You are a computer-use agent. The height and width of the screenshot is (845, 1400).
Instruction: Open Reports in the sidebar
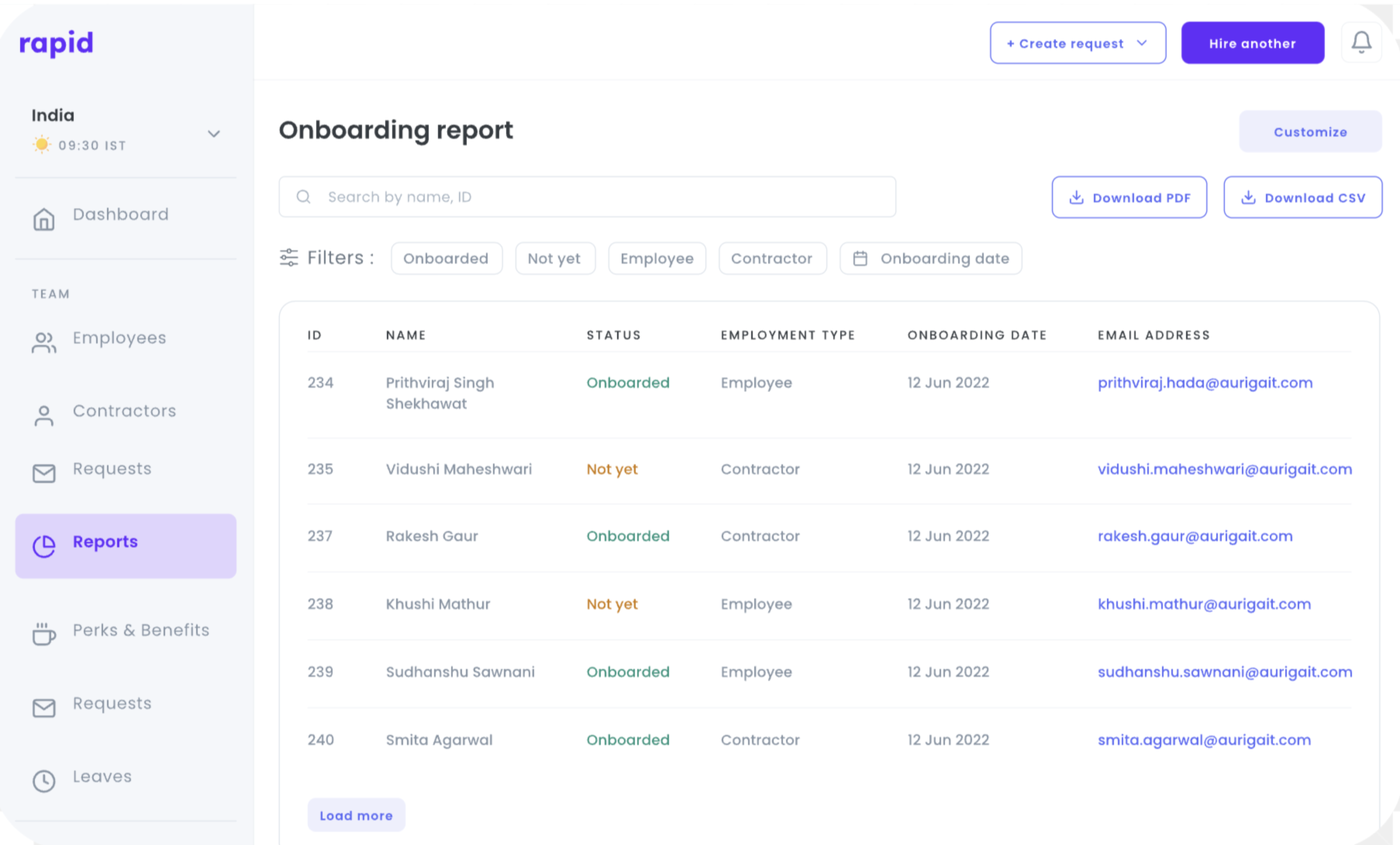[126, 546]
